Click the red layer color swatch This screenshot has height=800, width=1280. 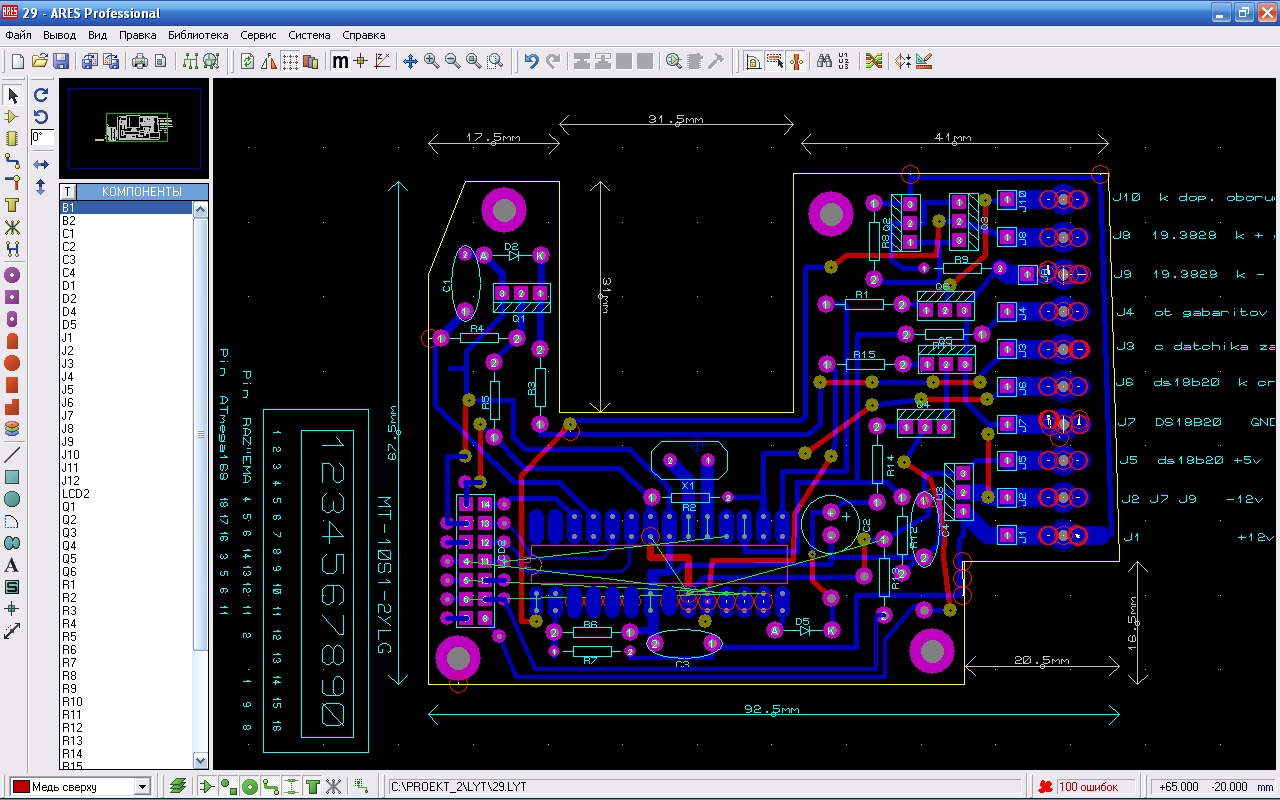tap(20, 787)
